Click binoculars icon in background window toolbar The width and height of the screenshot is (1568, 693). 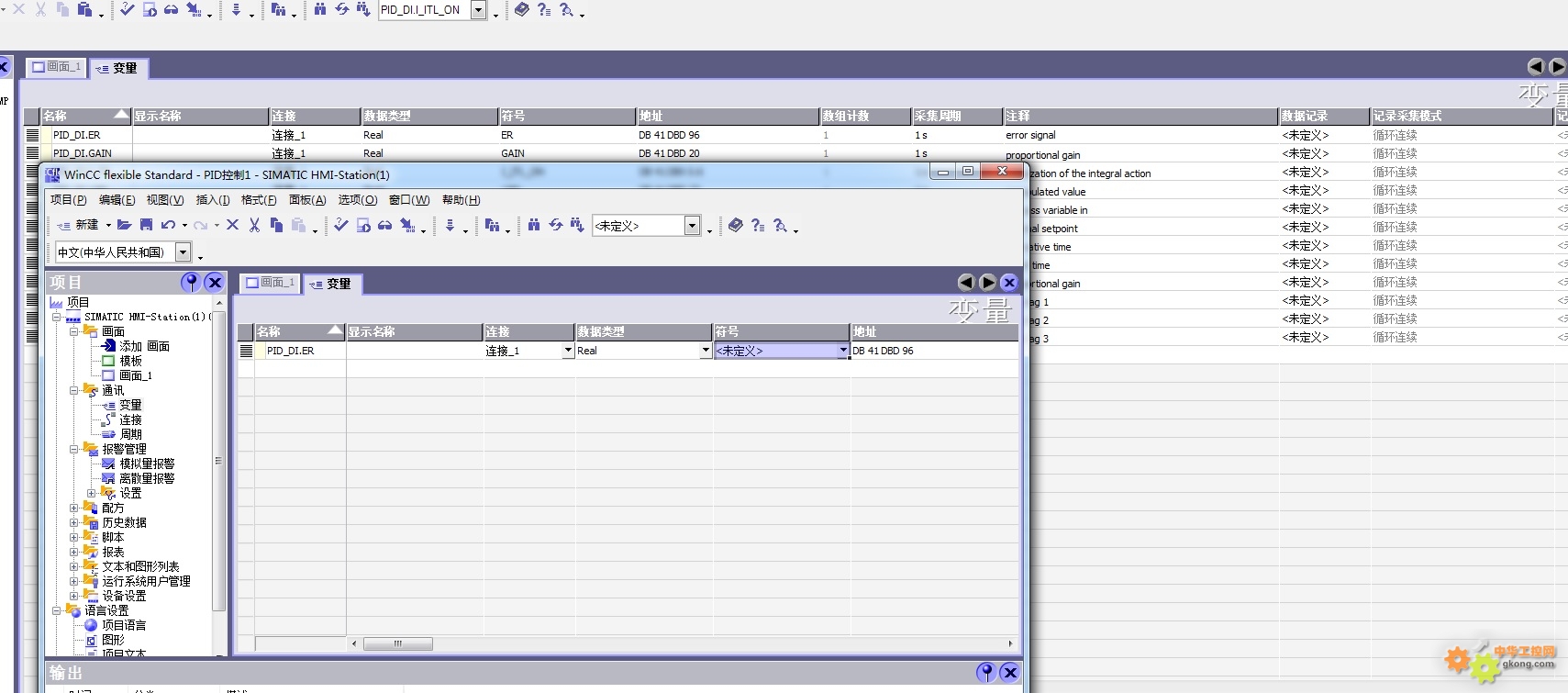pyautogui.click(x=320, y=9)
